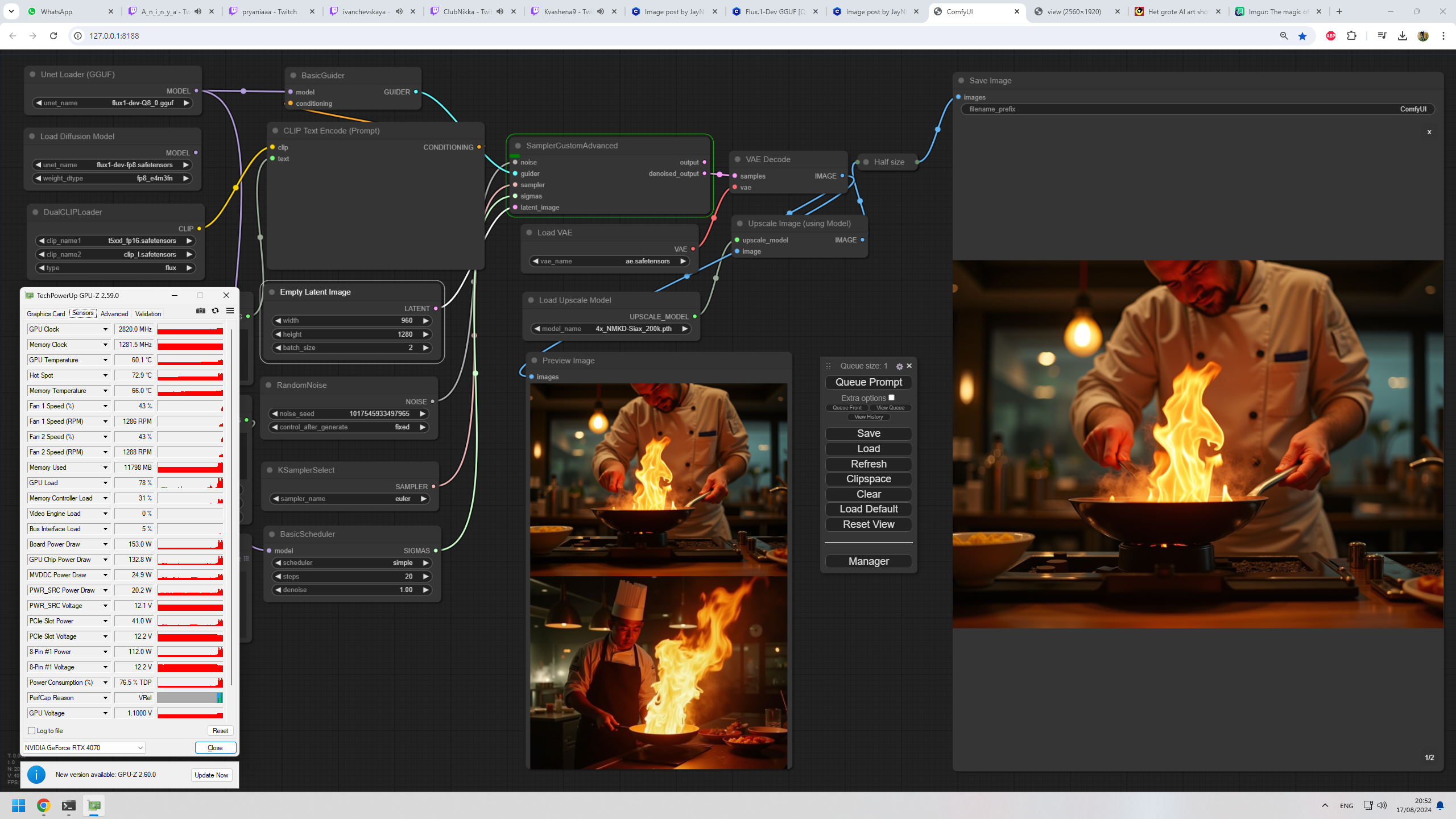Open the media control icon in browser toolbar
Viewport: 1456px width, 819px height.
[1382, 36]
